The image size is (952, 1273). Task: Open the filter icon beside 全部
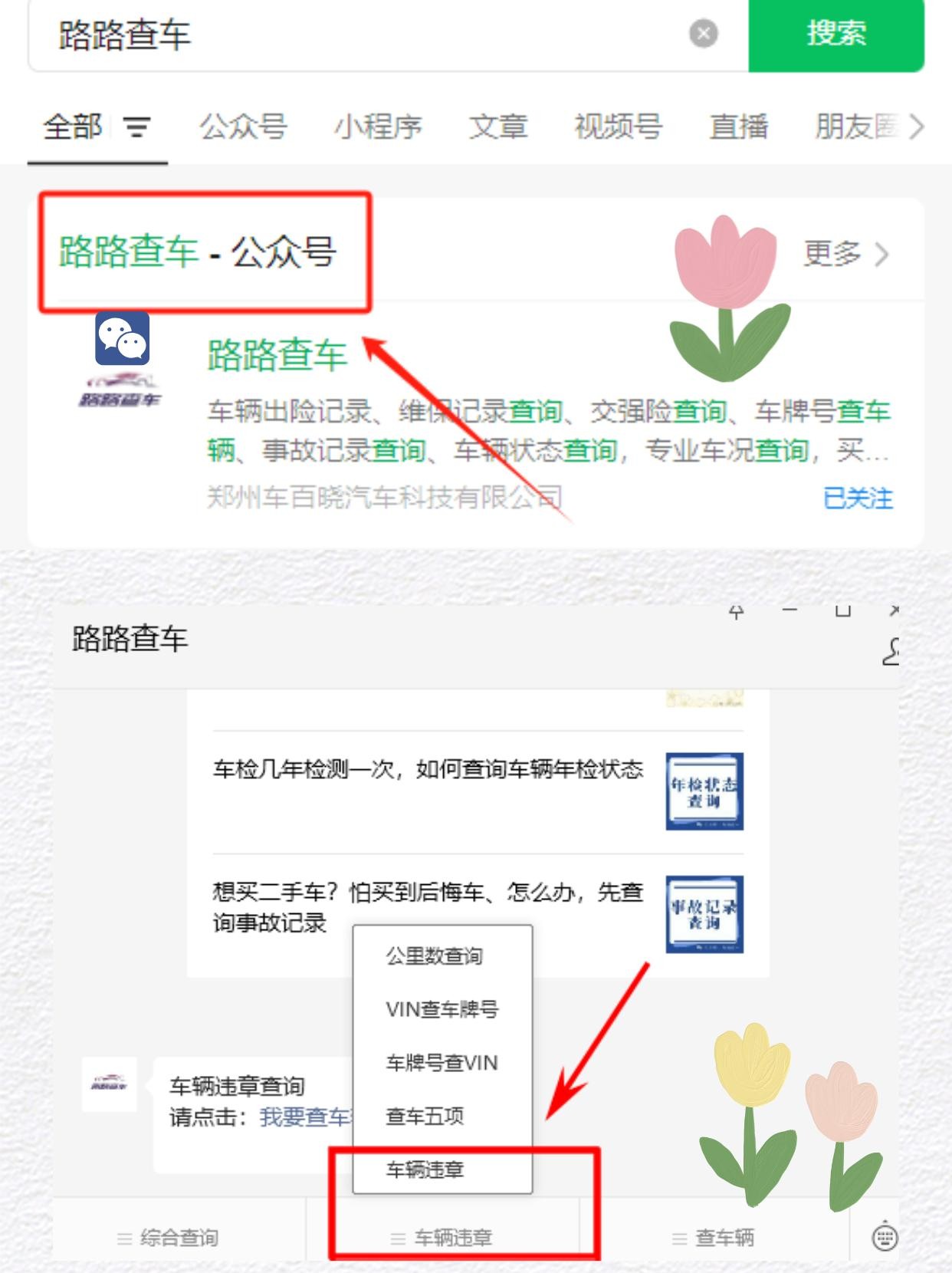(137, 127)
